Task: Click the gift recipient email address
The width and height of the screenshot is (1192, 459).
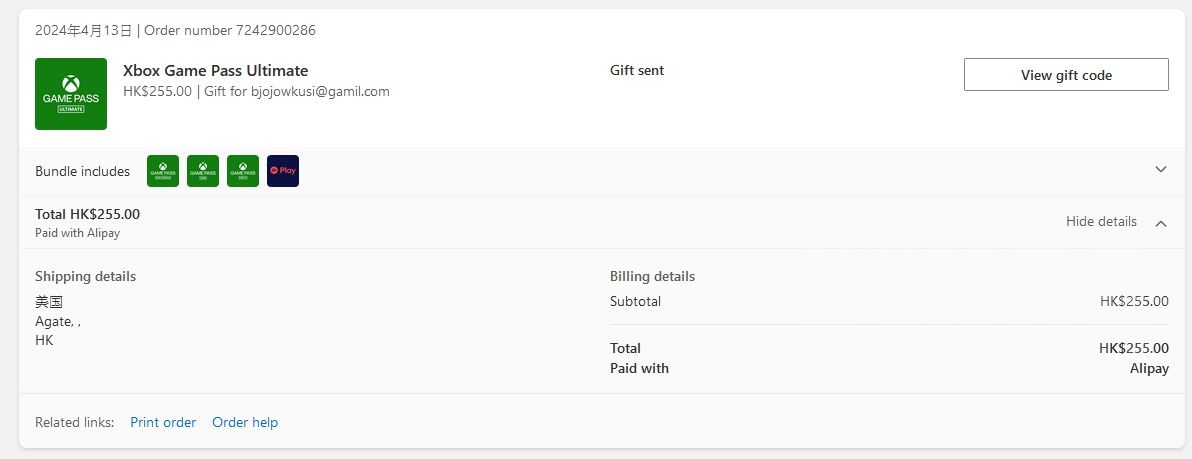Action: (320, 91)
